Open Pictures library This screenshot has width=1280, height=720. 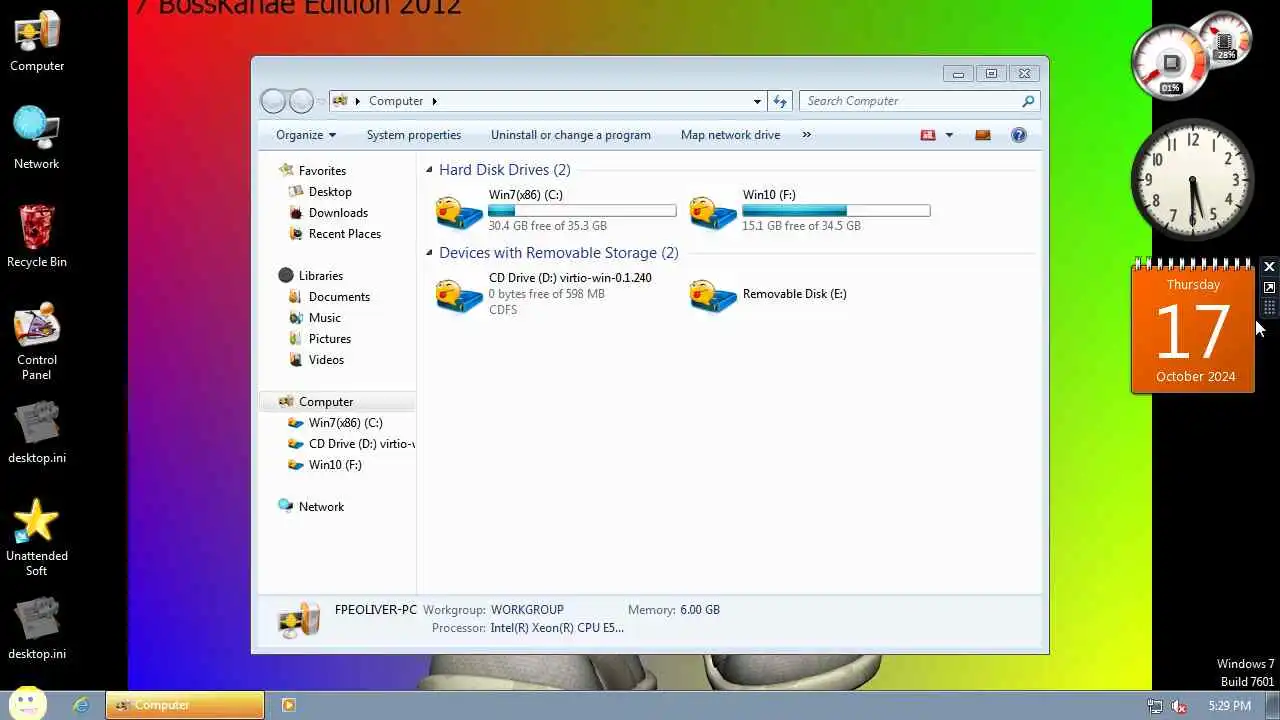[330, 339]
